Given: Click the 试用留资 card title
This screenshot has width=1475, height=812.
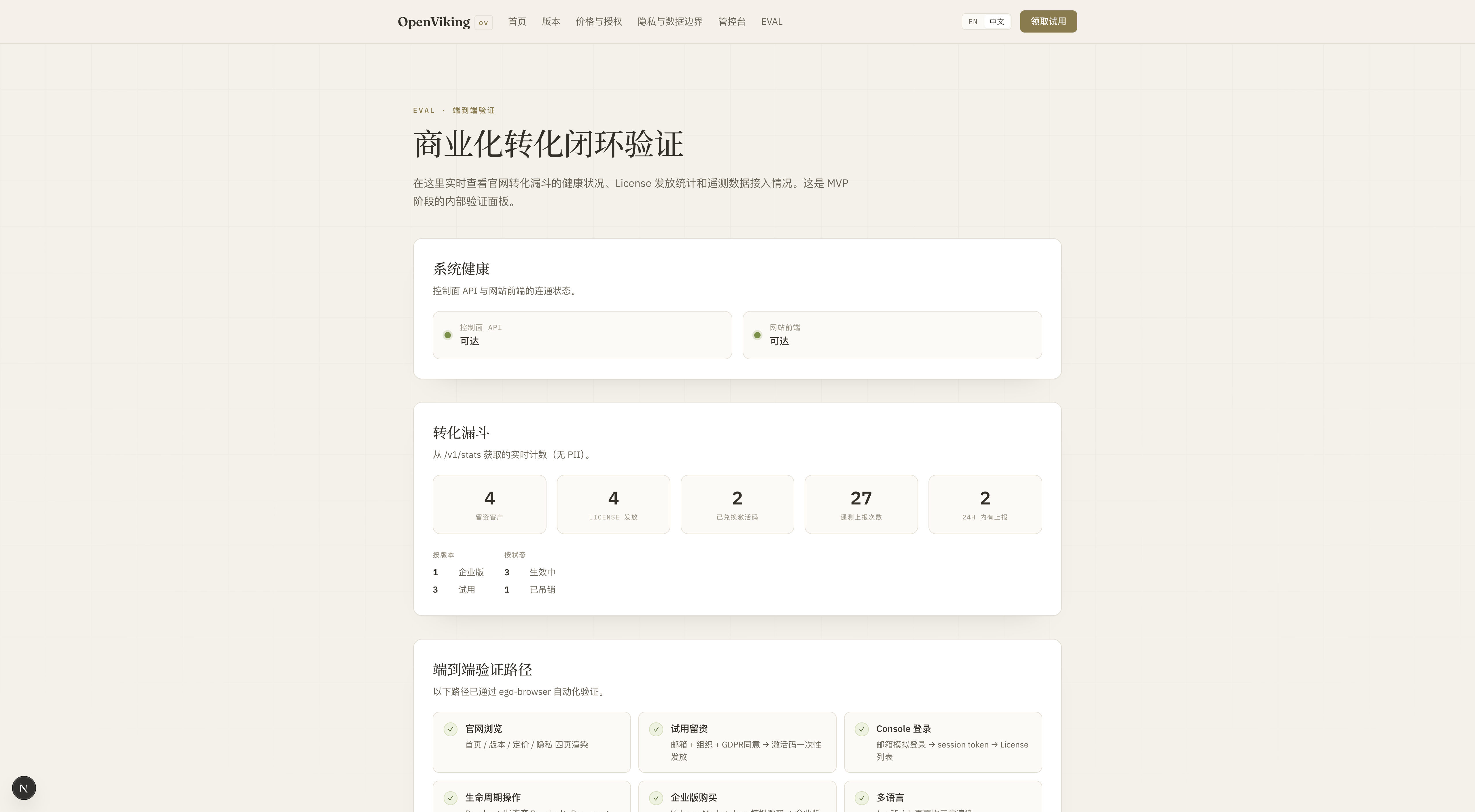Looking at the screenshot, I should point(689,728).
